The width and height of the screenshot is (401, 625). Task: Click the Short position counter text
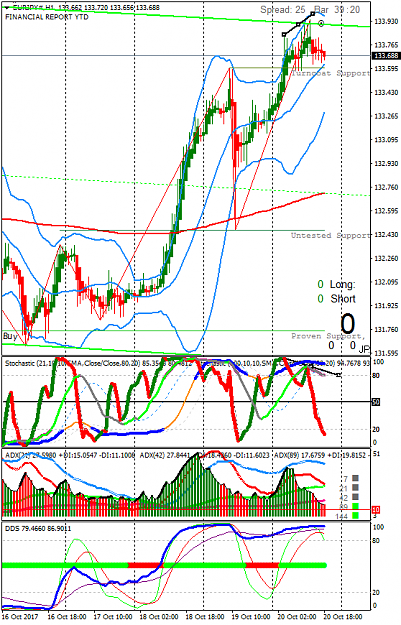342,299
